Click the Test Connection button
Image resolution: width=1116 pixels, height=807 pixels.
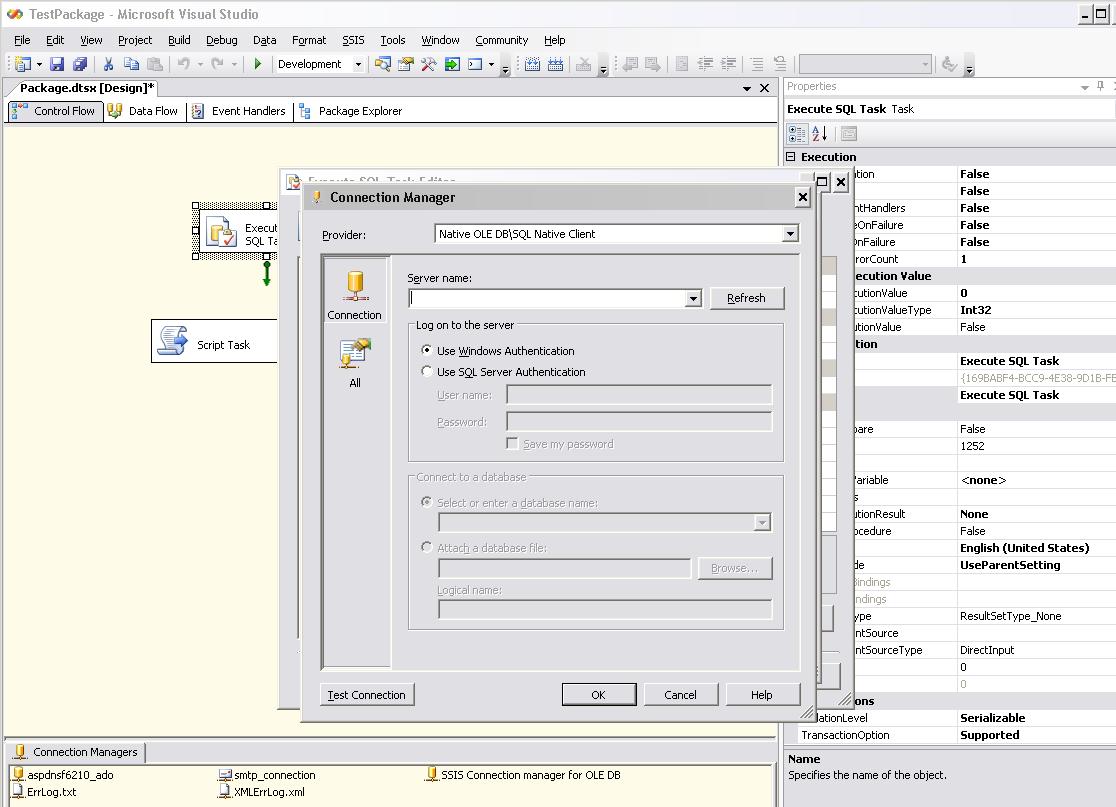coord(367,695)
